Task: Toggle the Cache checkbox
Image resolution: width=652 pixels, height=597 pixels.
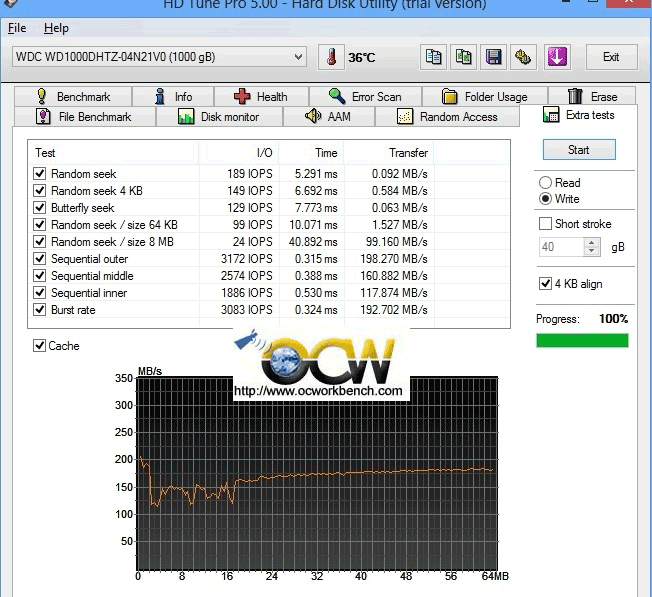Action: click(39, 345)
